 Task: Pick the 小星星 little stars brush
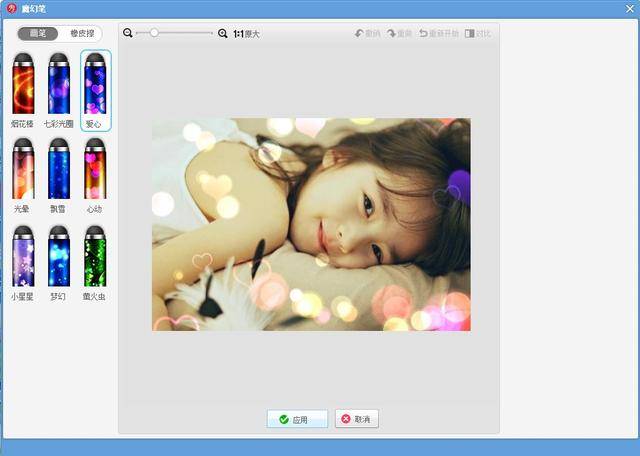coord(22,258)
